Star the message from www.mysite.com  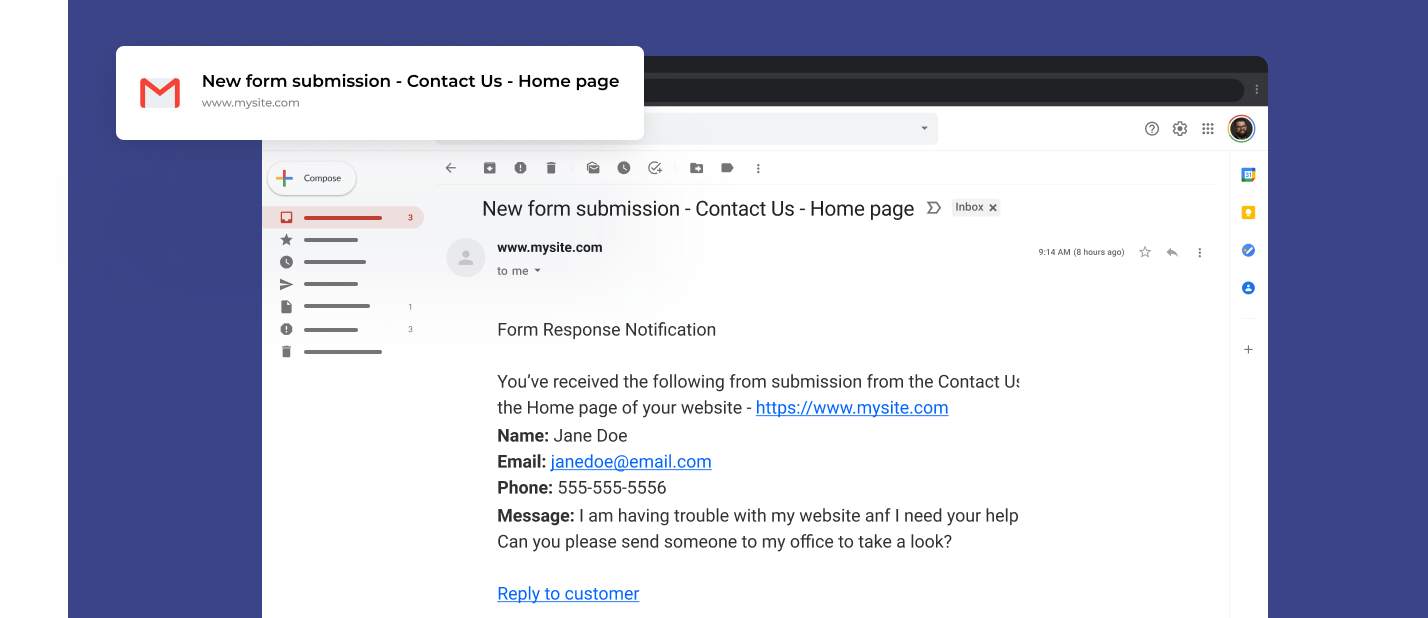pos(1145,252)
